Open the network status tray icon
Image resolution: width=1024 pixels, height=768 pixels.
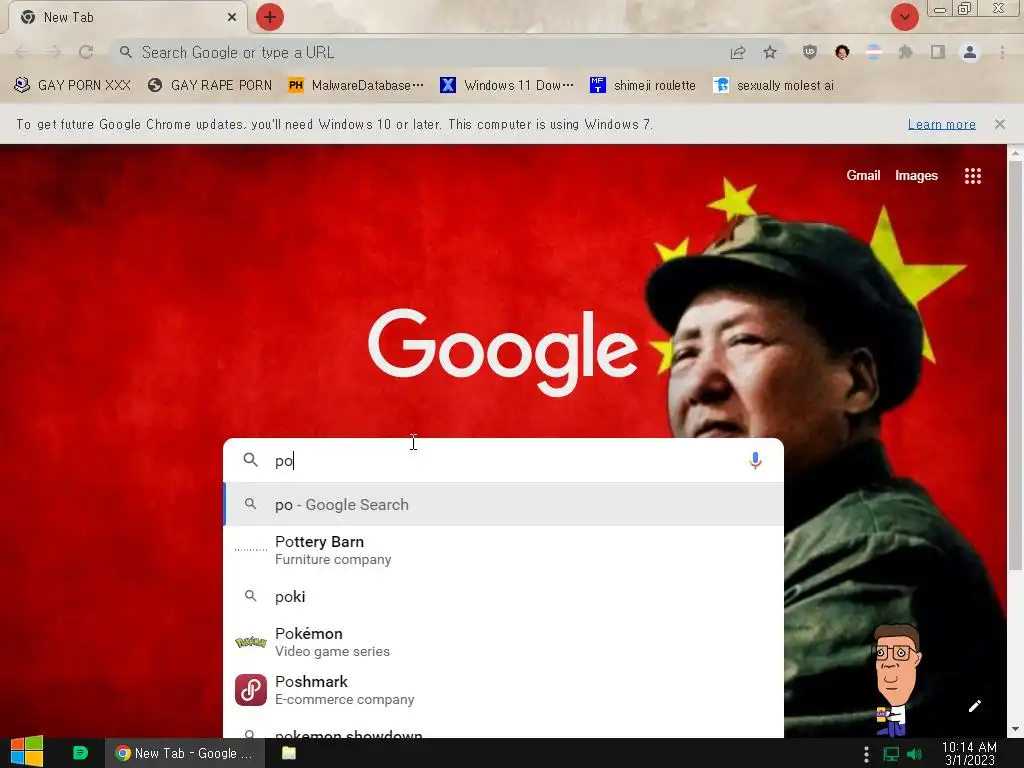pyautogui.click(x=891, y=754)
